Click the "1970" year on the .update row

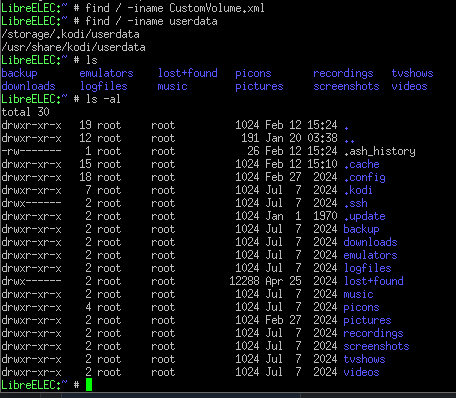pos(325,216)
